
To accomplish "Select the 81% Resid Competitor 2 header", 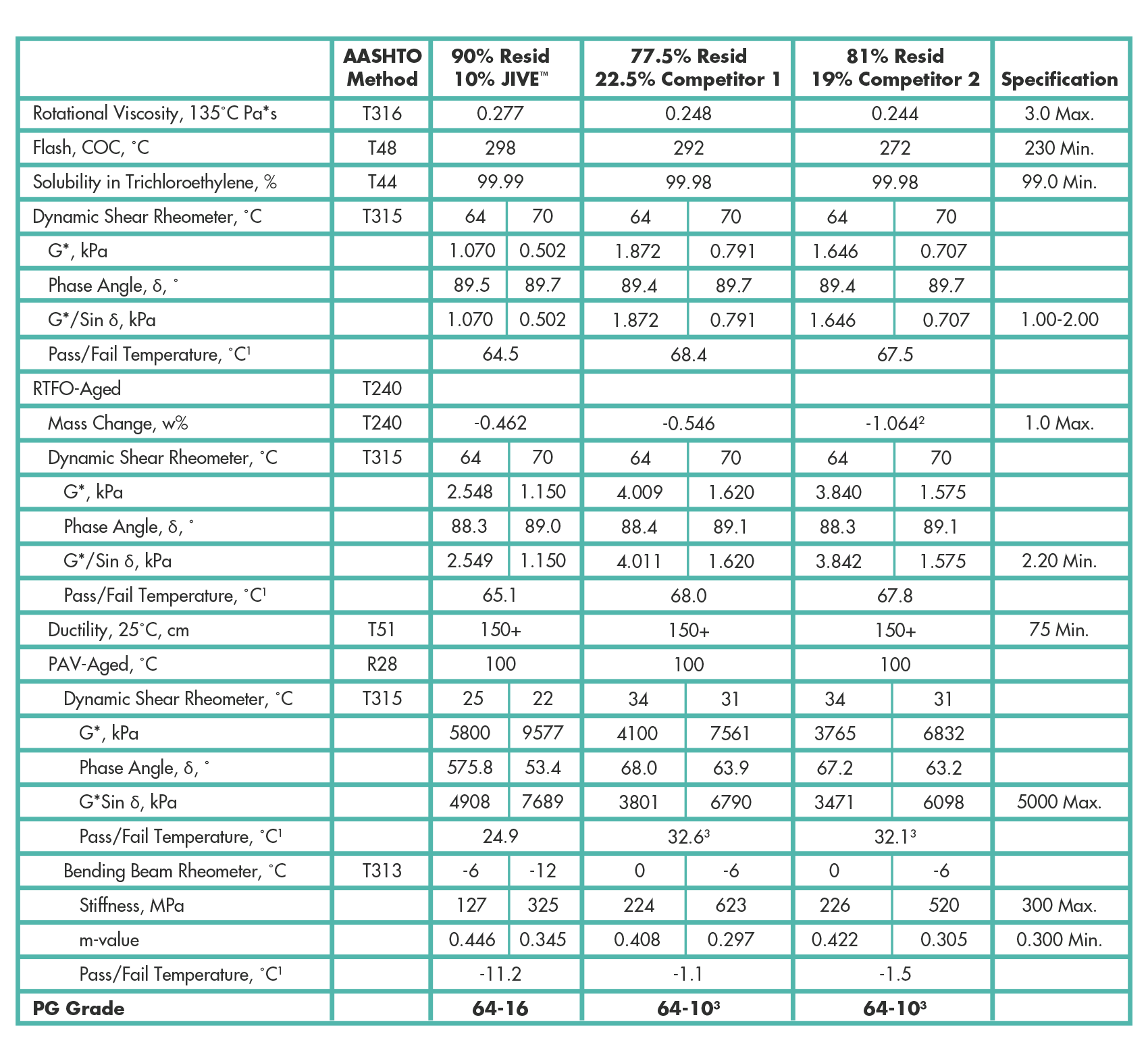I will [895, 68].
